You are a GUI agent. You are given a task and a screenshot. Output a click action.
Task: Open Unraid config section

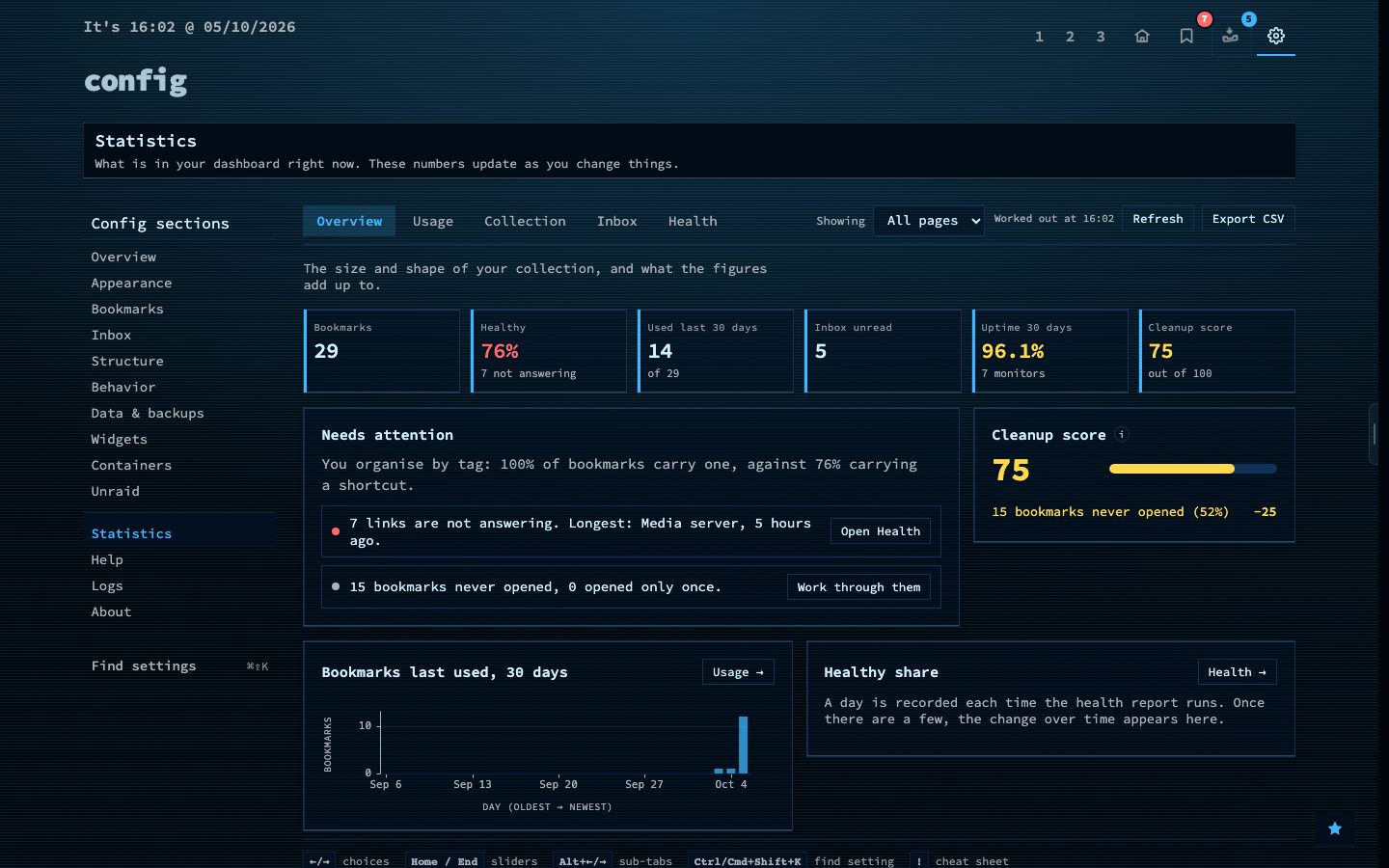(179, 491)
